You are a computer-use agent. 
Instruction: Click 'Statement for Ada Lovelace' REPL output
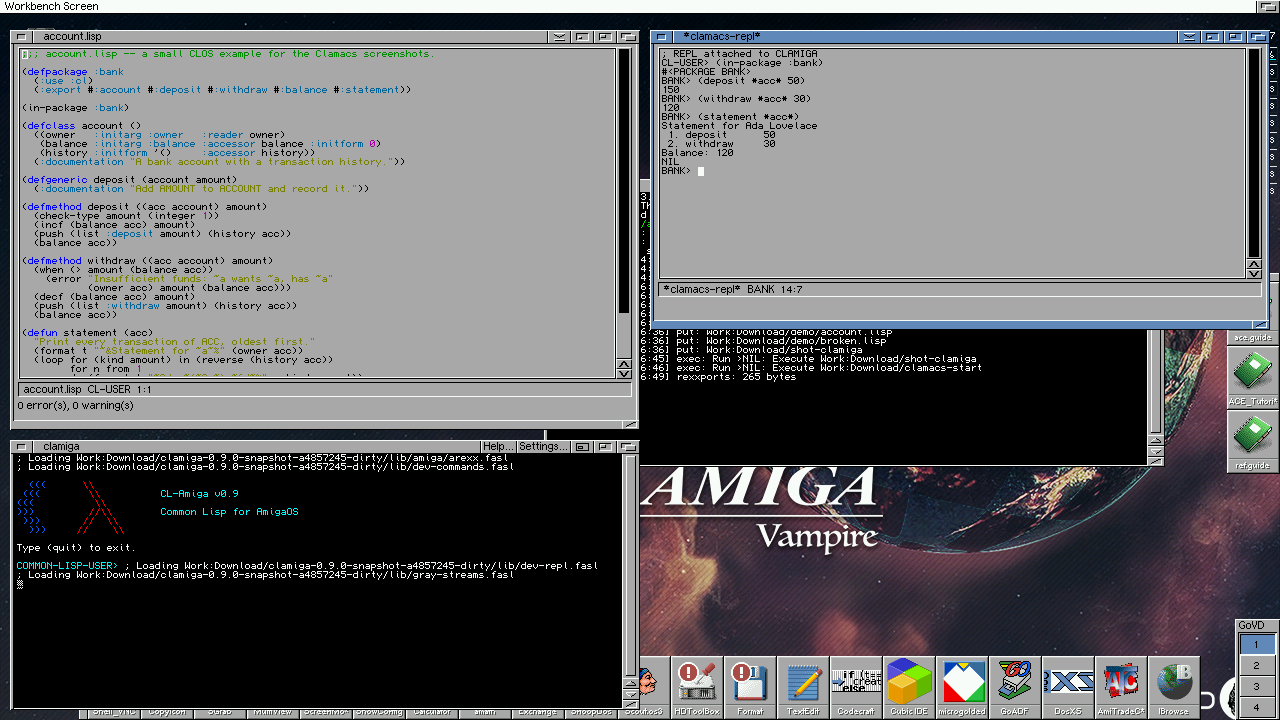point(739,126)
